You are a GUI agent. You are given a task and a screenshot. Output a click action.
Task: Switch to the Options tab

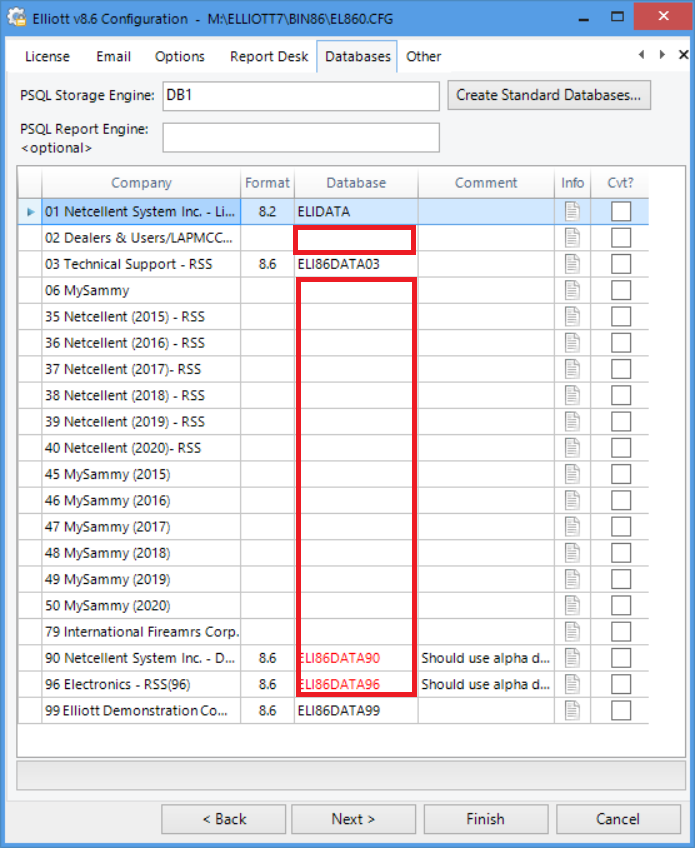[180, 56]
